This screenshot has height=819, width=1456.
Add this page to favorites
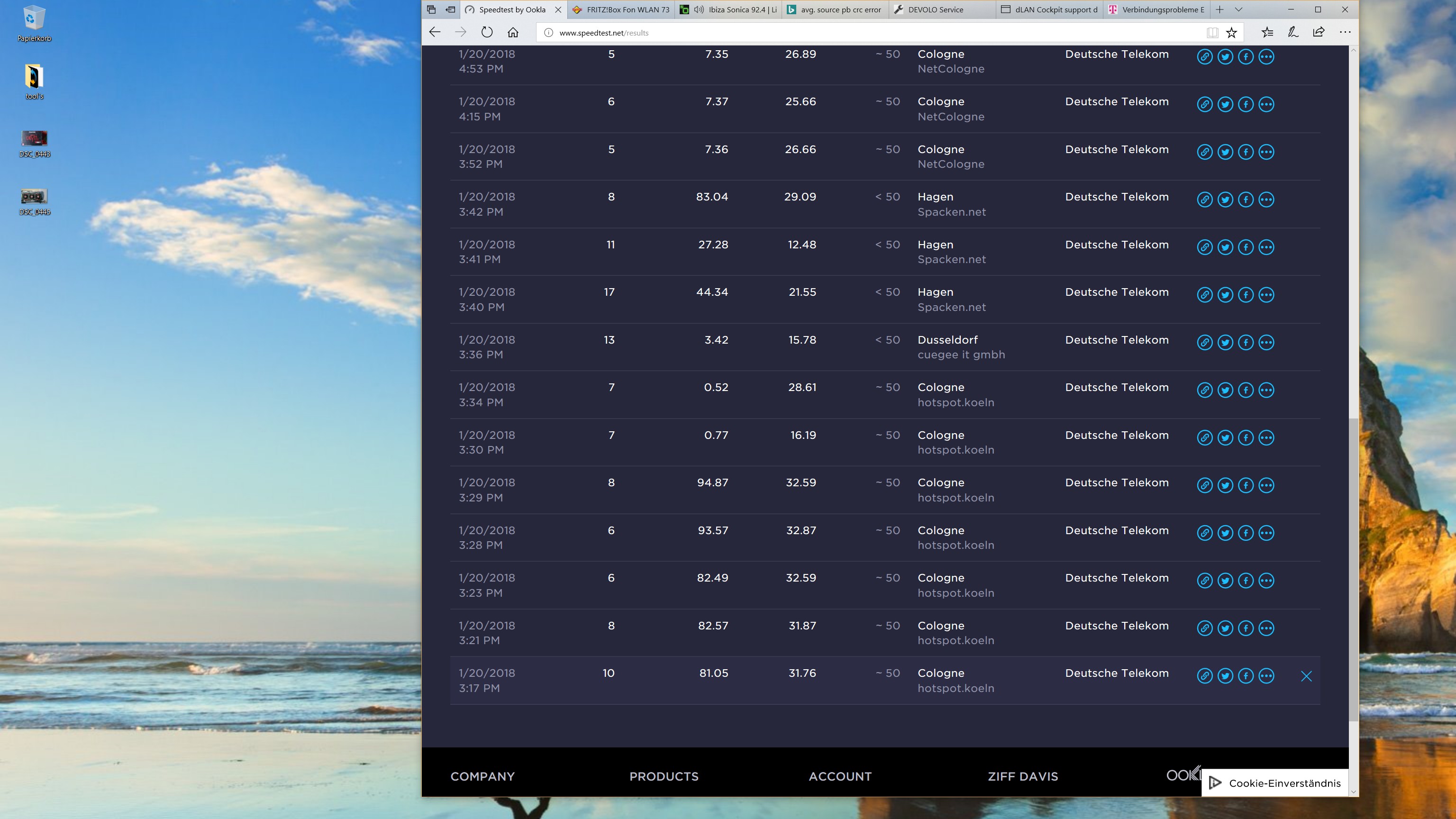click(x=1232, y=33)
